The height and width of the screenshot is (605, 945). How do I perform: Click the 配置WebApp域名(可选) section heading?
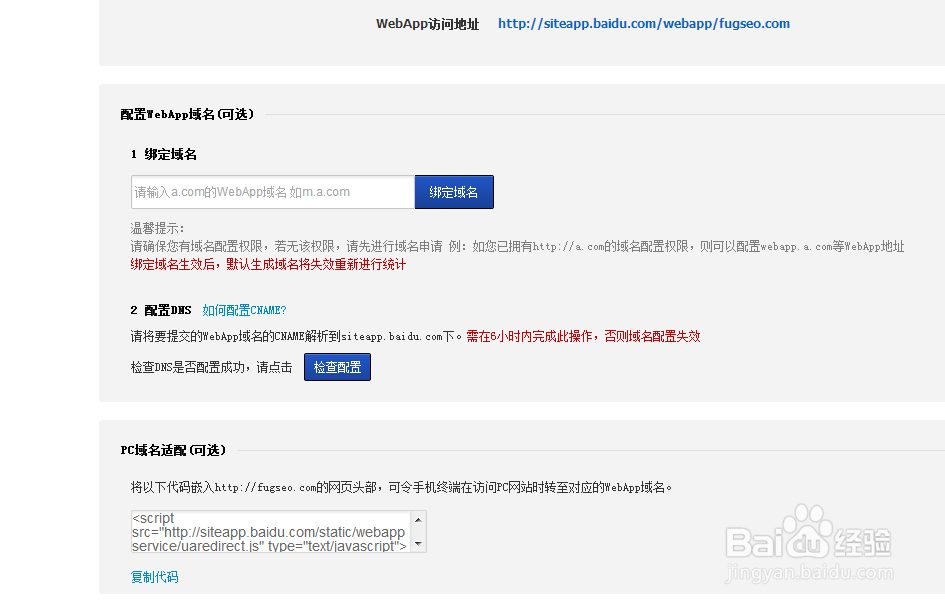pyautogui.click(x=187, y=114)
